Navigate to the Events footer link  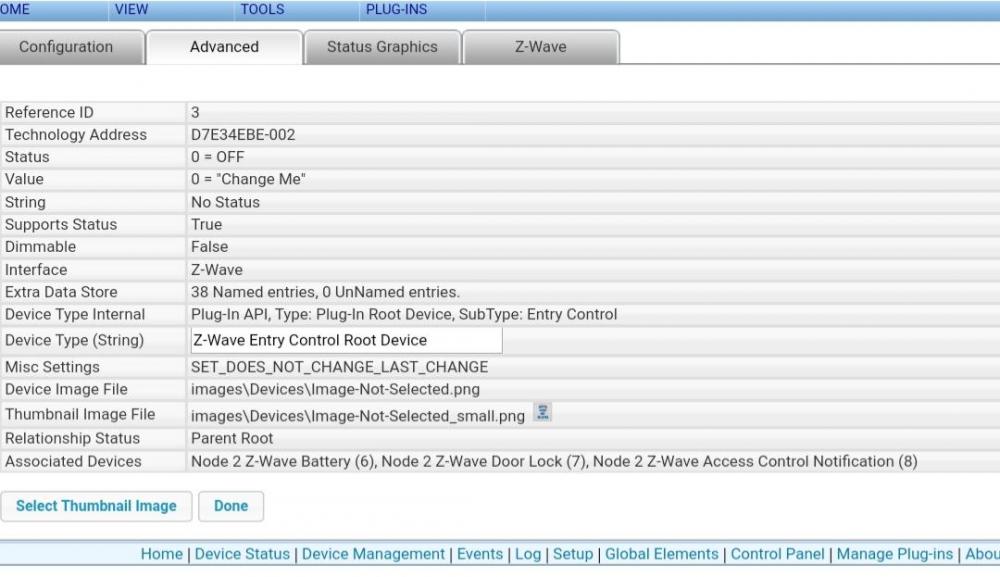tap(480, 554)
